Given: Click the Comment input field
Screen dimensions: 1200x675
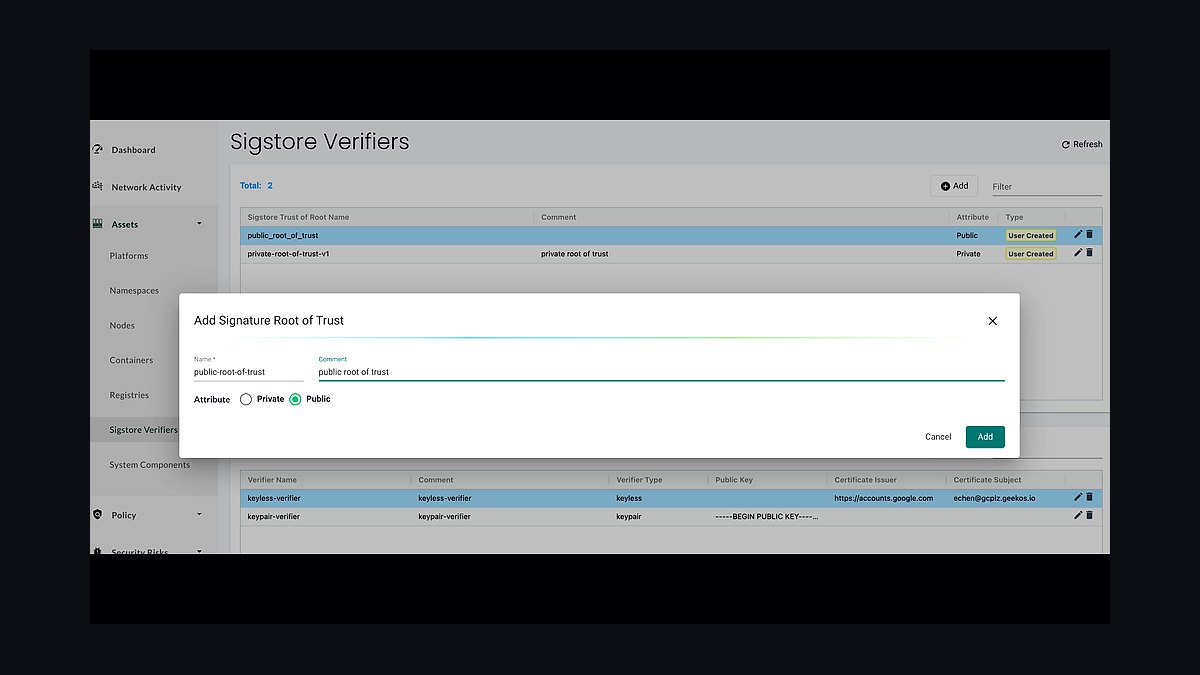Looking at the screenshot, I should [661, 372].
